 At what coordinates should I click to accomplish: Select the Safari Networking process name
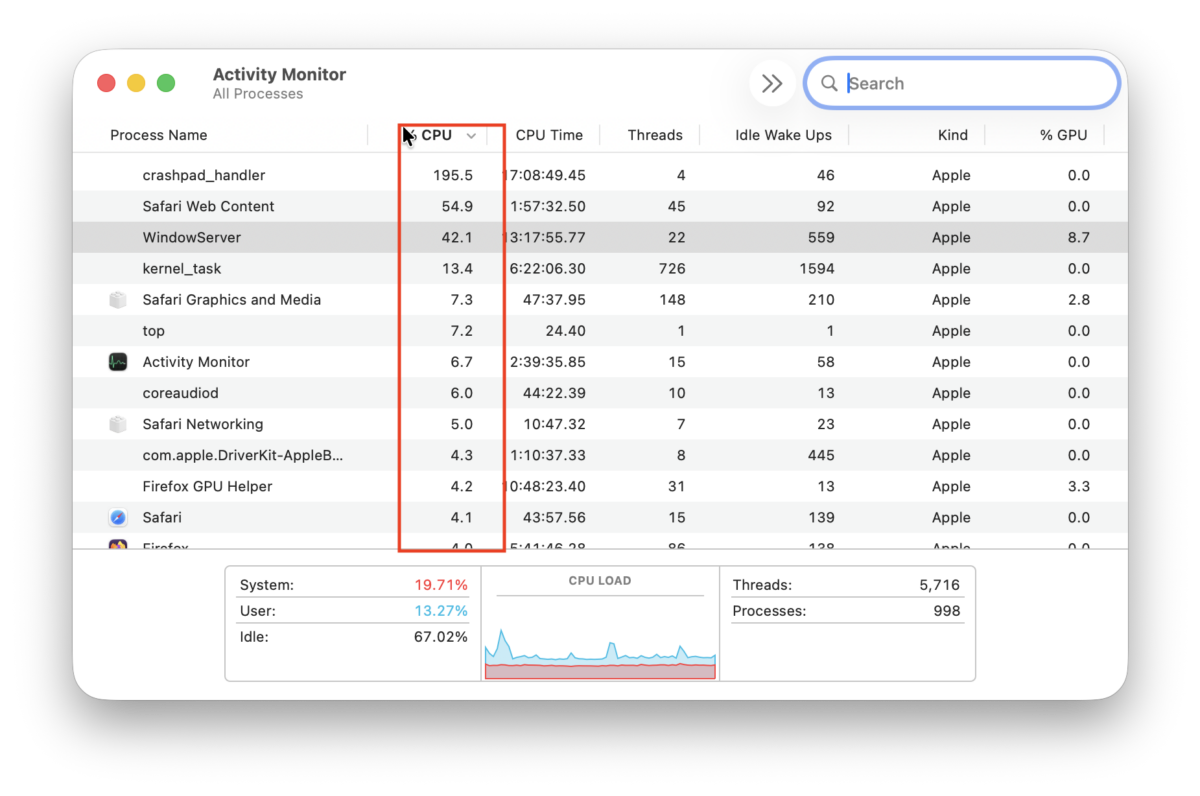203,424
